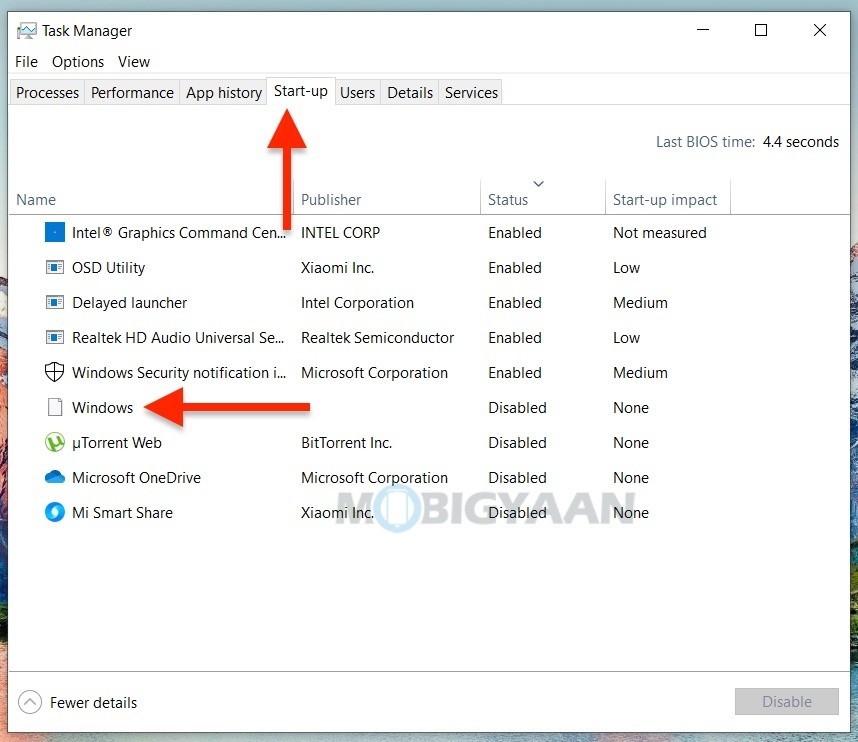Select the Microsoft OneDrive entry name
The image size is (858, 742).
click(x=136, y=478)
